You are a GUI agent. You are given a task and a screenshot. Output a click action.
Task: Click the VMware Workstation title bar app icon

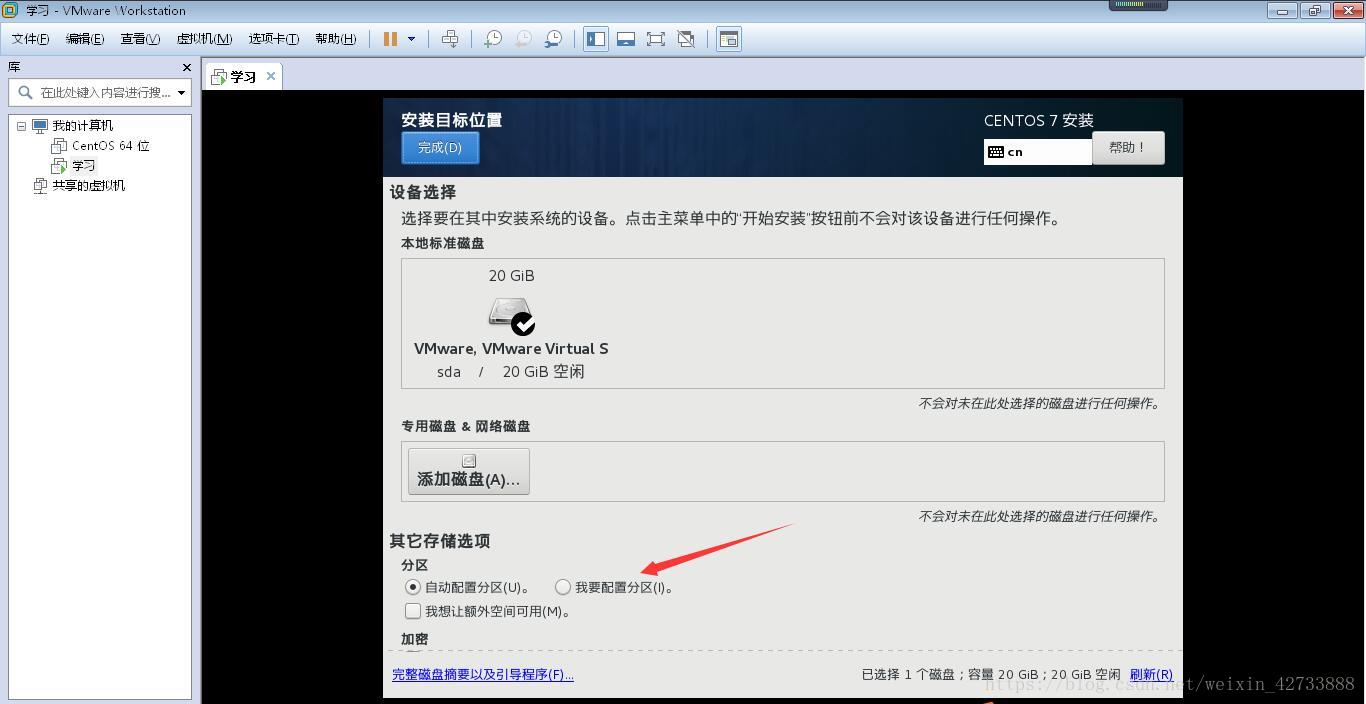(x=11, y=10)
